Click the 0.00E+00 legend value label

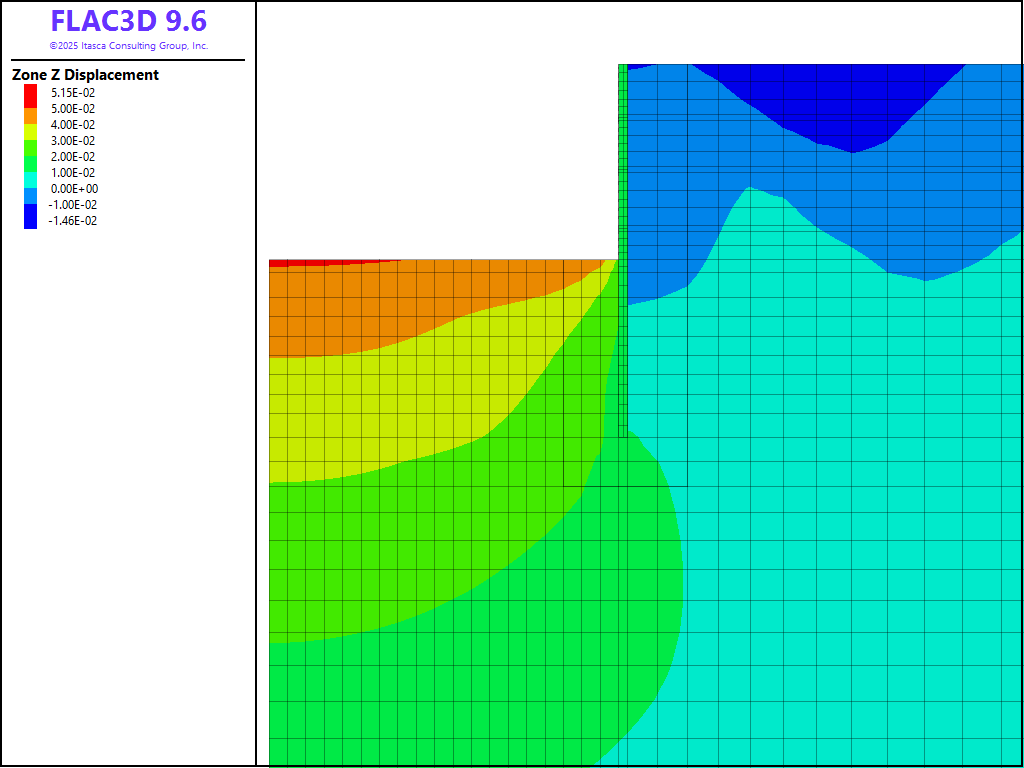75,189
